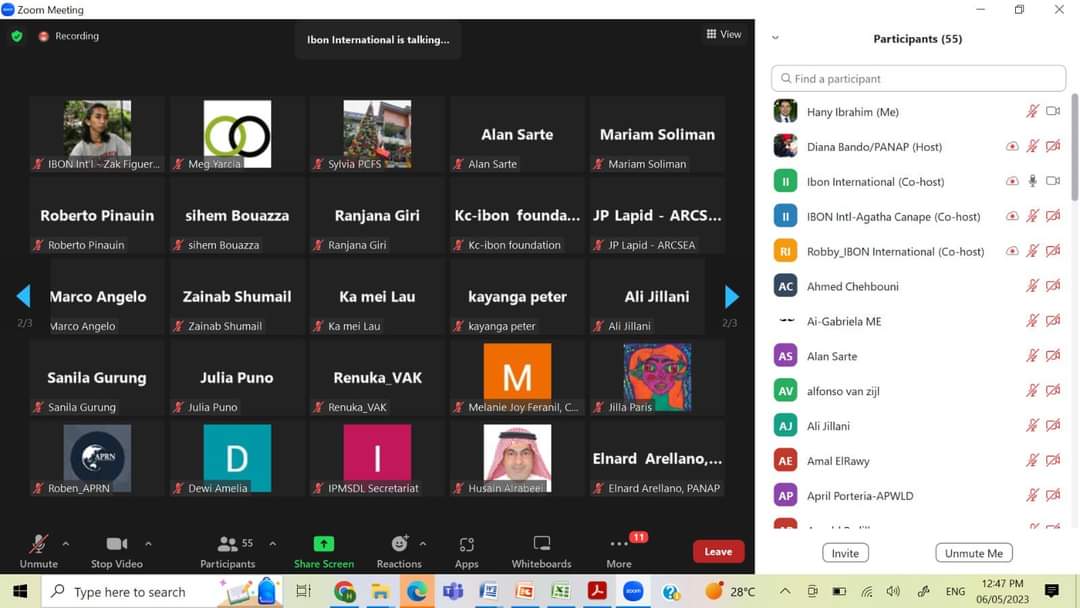The image size is (1080, 608).
Task: Select April Porteria-APWLD in participants list
Action: click(x=918, y=496)
